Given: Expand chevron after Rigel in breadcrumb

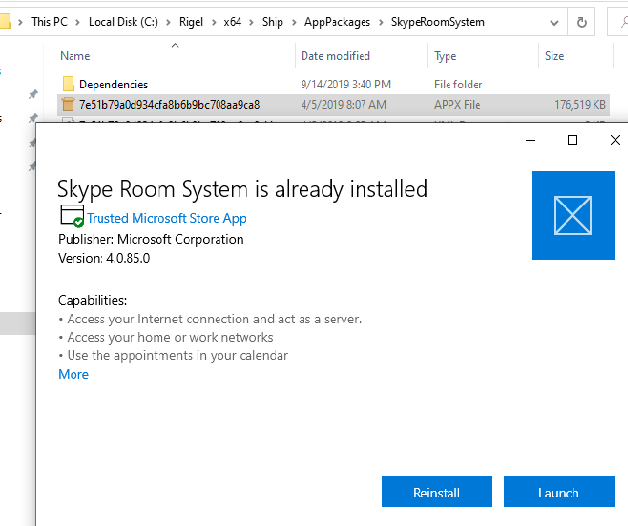Looking at the screenshot, I should coord(214,22).
